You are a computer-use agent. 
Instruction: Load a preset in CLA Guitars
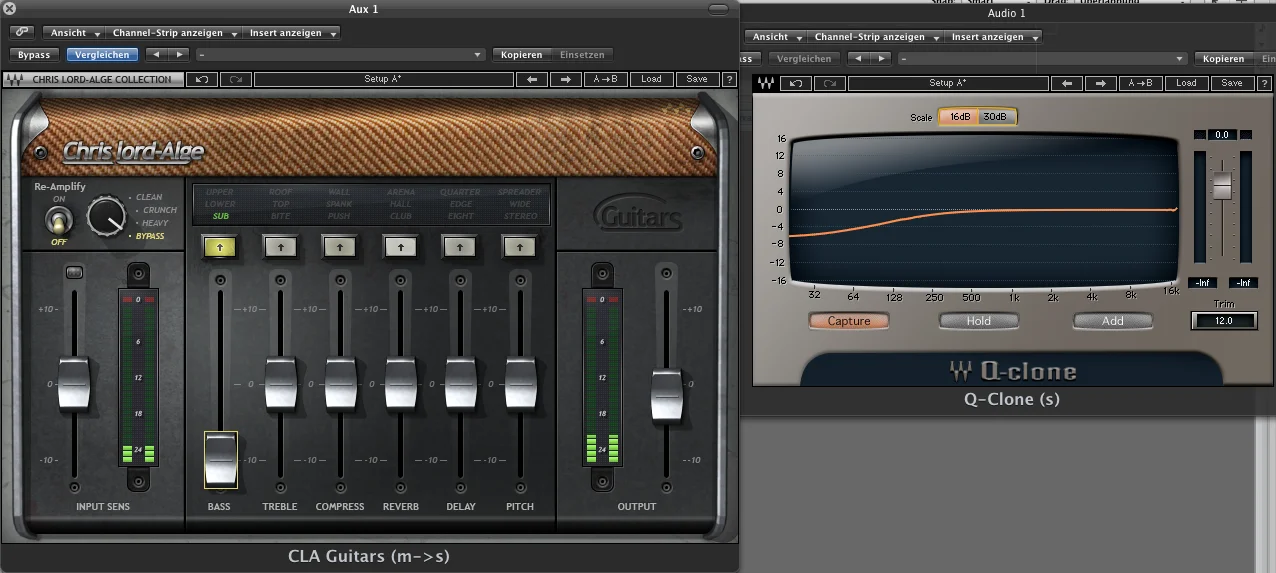tap(651, 79)
